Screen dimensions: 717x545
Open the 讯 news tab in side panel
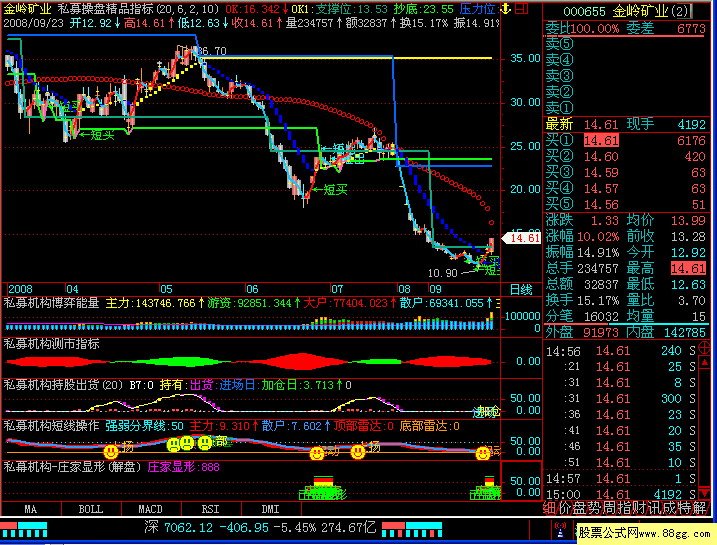tap(655, 508)
